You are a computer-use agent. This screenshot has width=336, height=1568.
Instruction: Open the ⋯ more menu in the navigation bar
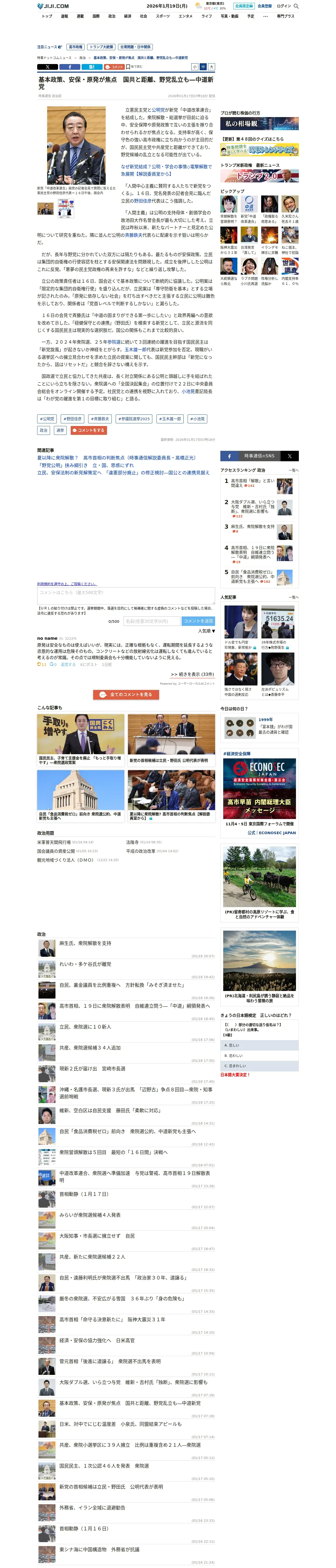265,16
